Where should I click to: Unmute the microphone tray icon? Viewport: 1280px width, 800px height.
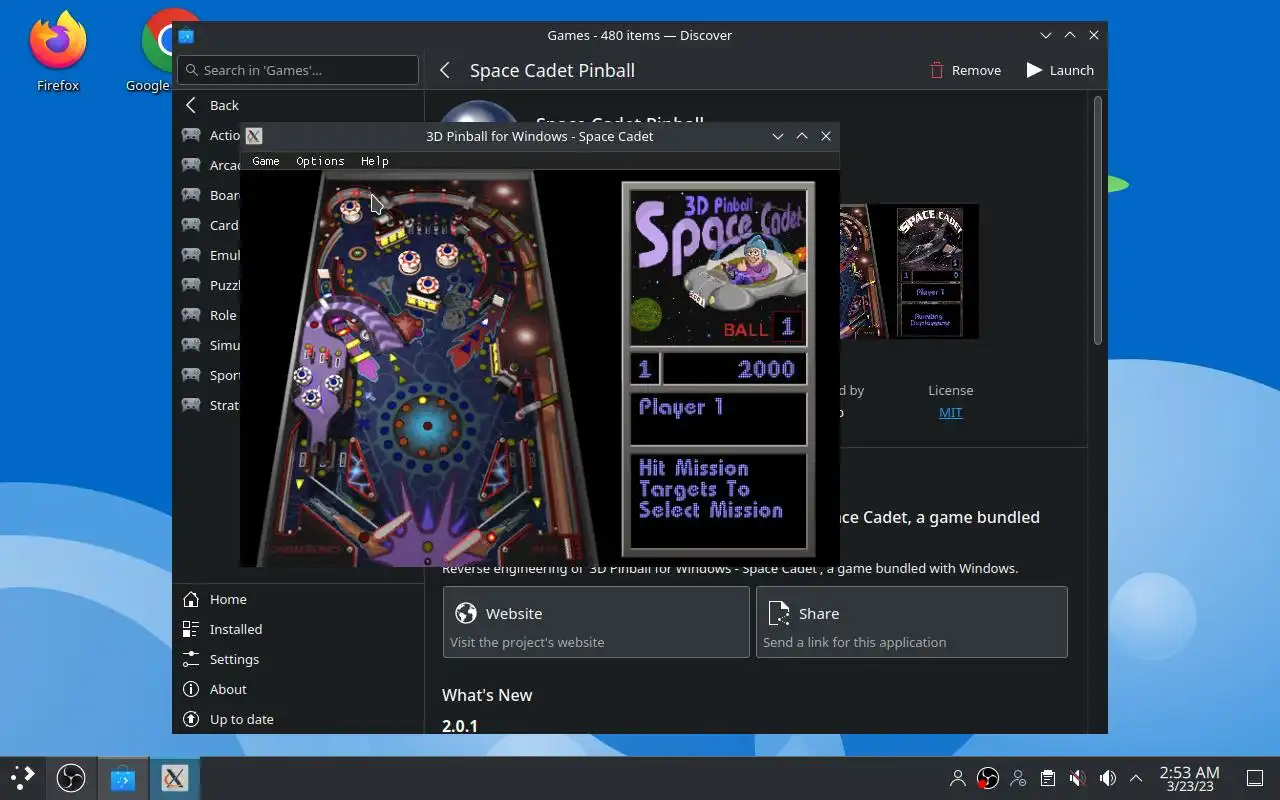tap(1077, 777)
